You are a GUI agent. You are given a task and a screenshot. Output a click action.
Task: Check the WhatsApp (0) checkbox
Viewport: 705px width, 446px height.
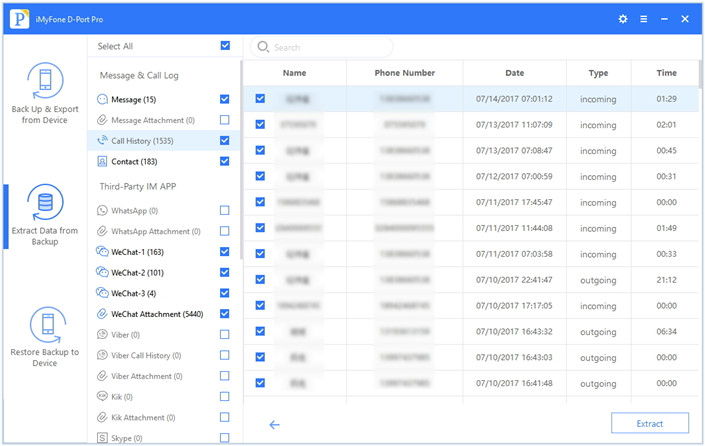click(x=225, y=210)
